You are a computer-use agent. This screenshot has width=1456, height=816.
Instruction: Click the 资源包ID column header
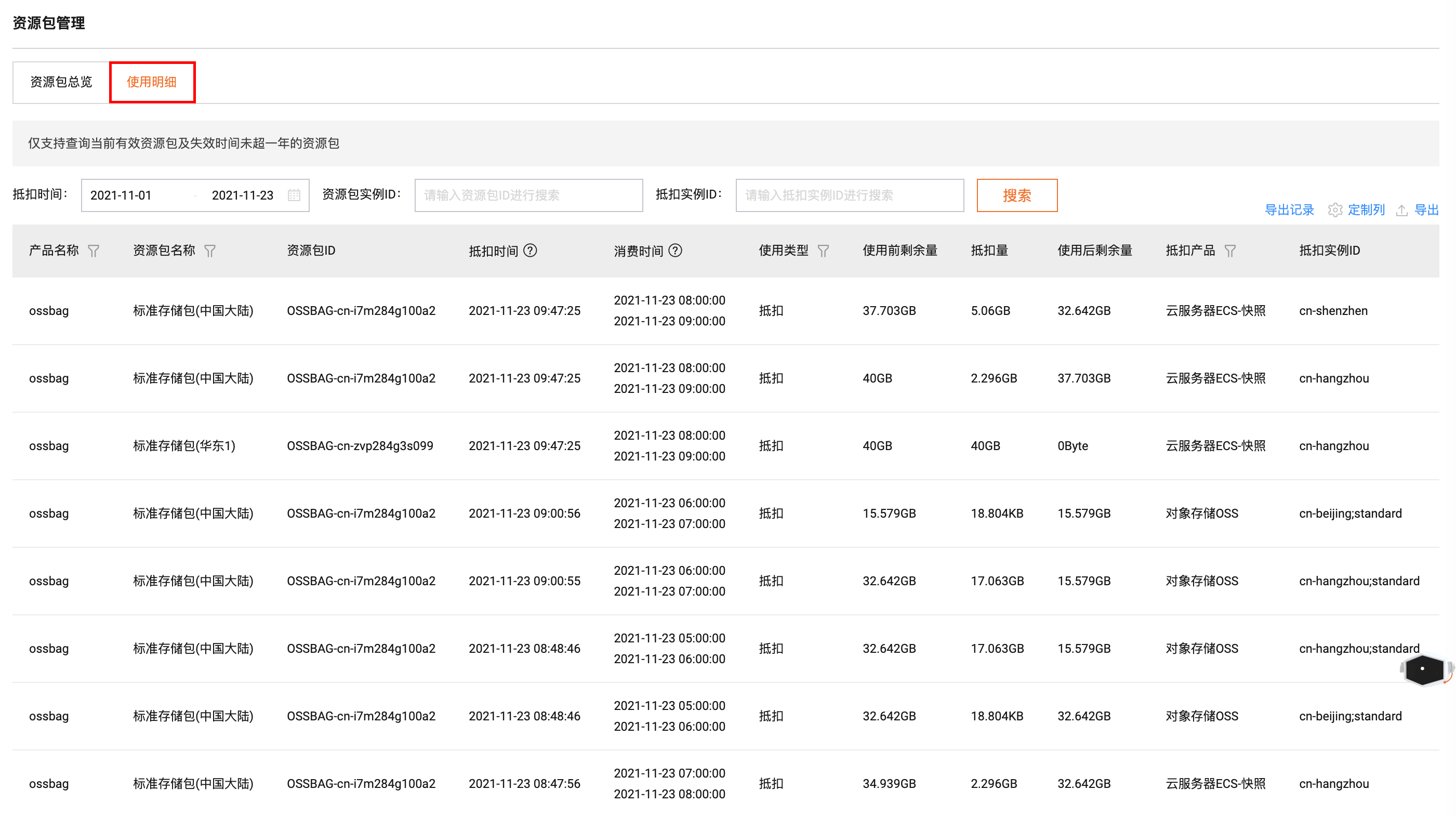[x=311, y=250]
